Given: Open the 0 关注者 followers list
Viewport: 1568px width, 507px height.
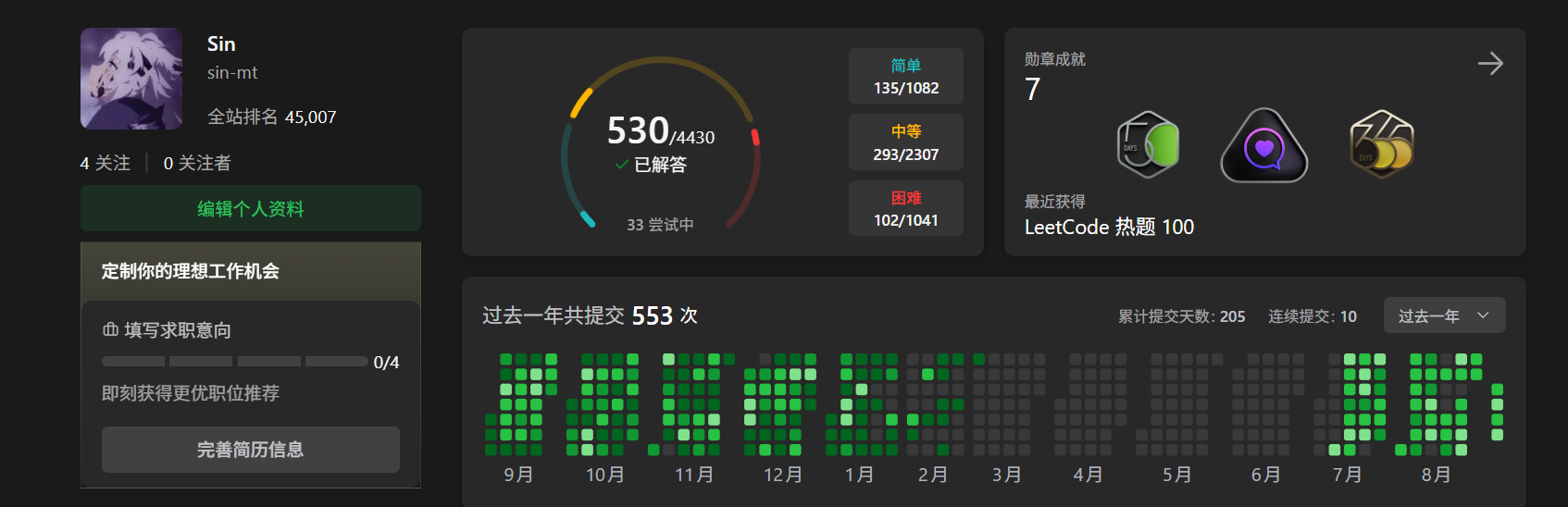Looking at the screenshot, I should point(197,163).
